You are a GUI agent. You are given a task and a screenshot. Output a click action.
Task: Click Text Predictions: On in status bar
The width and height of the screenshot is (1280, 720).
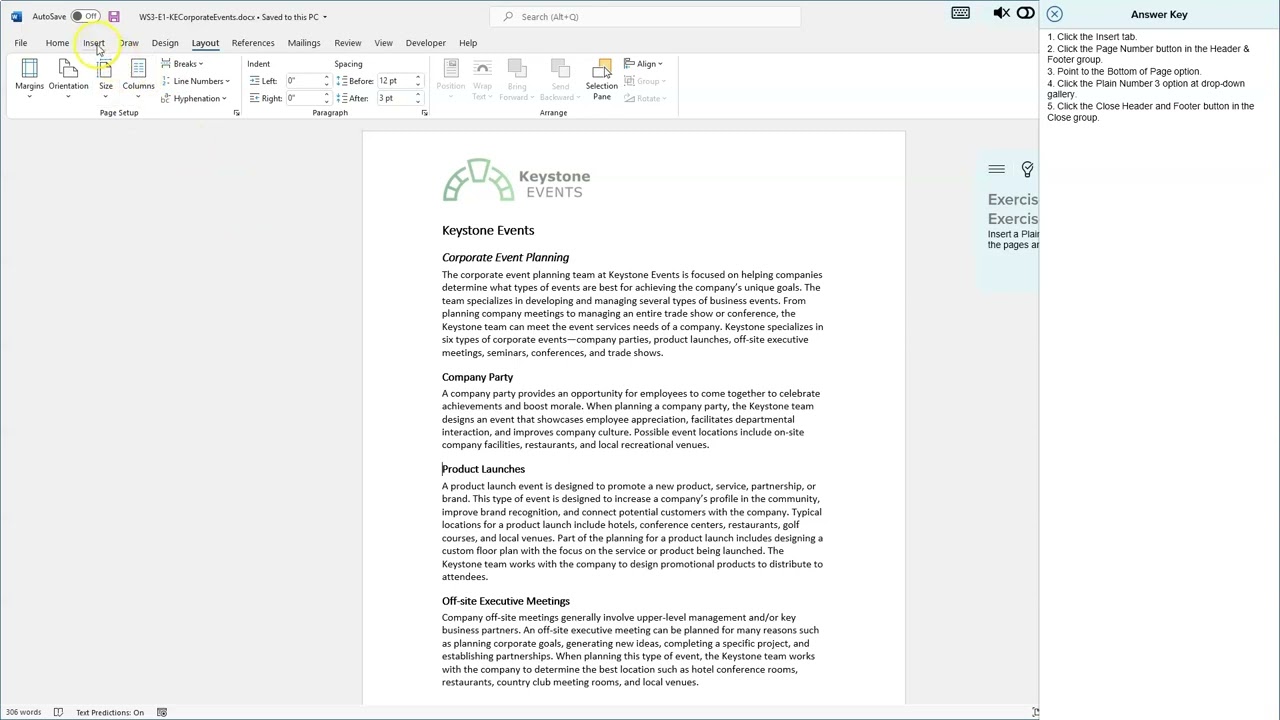point(110,712)
